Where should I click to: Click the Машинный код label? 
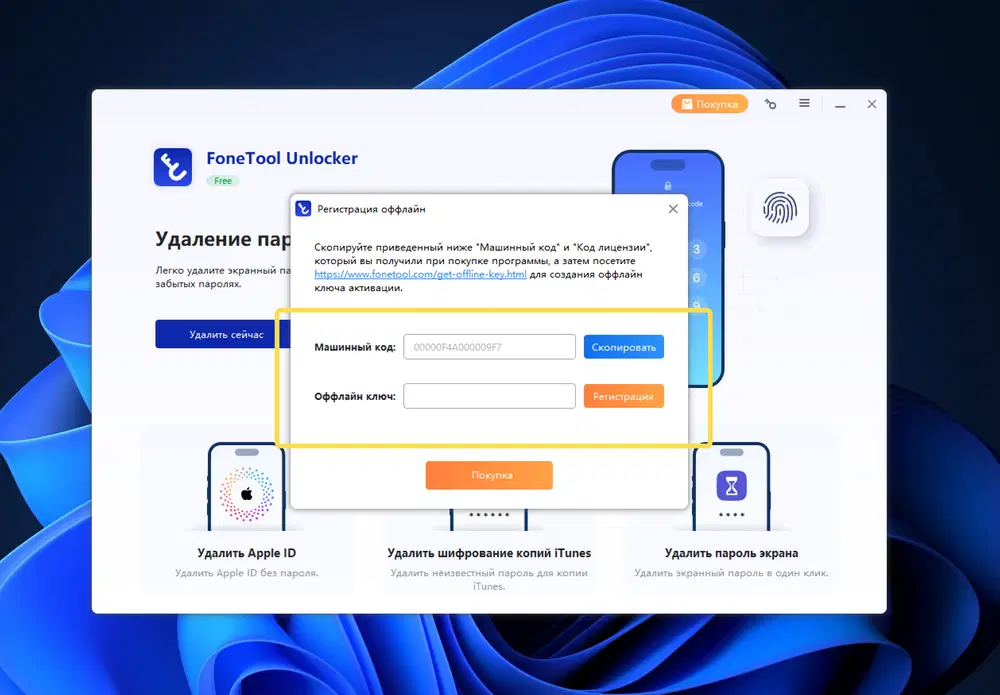coord(355,348)
